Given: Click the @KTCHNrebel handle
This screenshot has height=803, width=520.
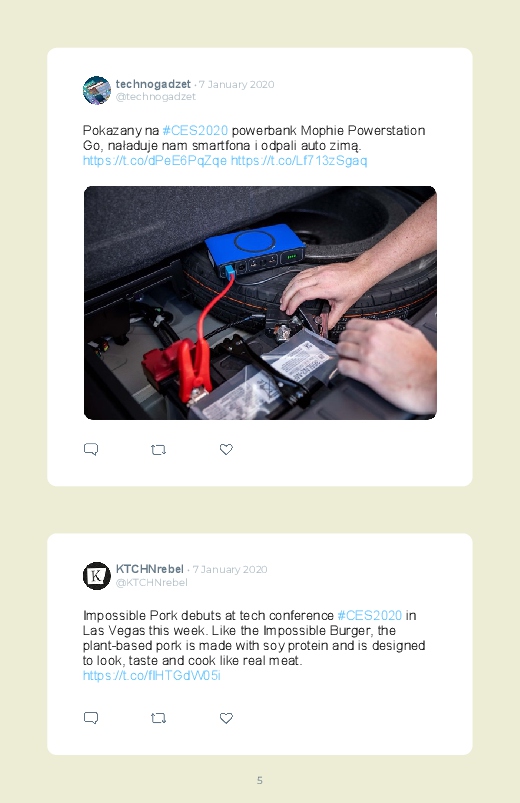Looking at the screenshot, I should (x=152, y=582).
